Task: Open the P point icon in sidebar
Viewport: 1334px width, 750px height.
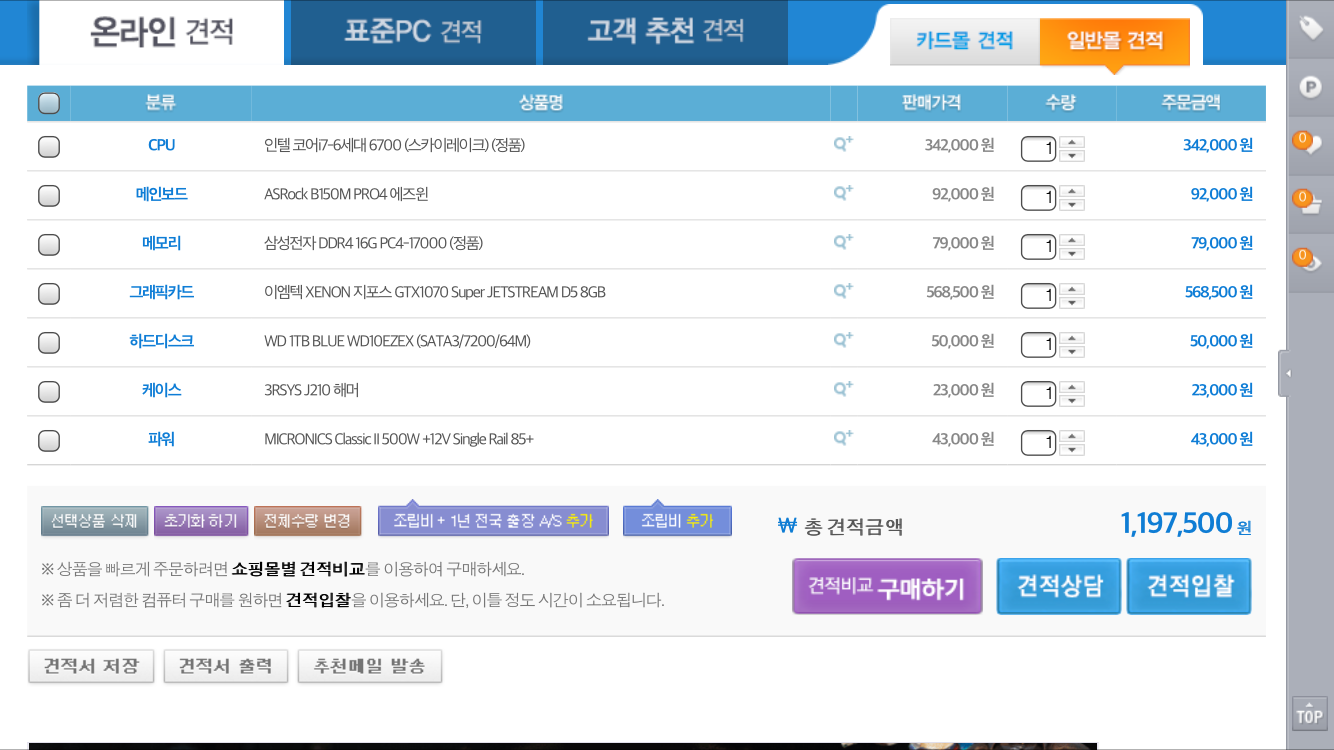Action: click(1310, 87)
